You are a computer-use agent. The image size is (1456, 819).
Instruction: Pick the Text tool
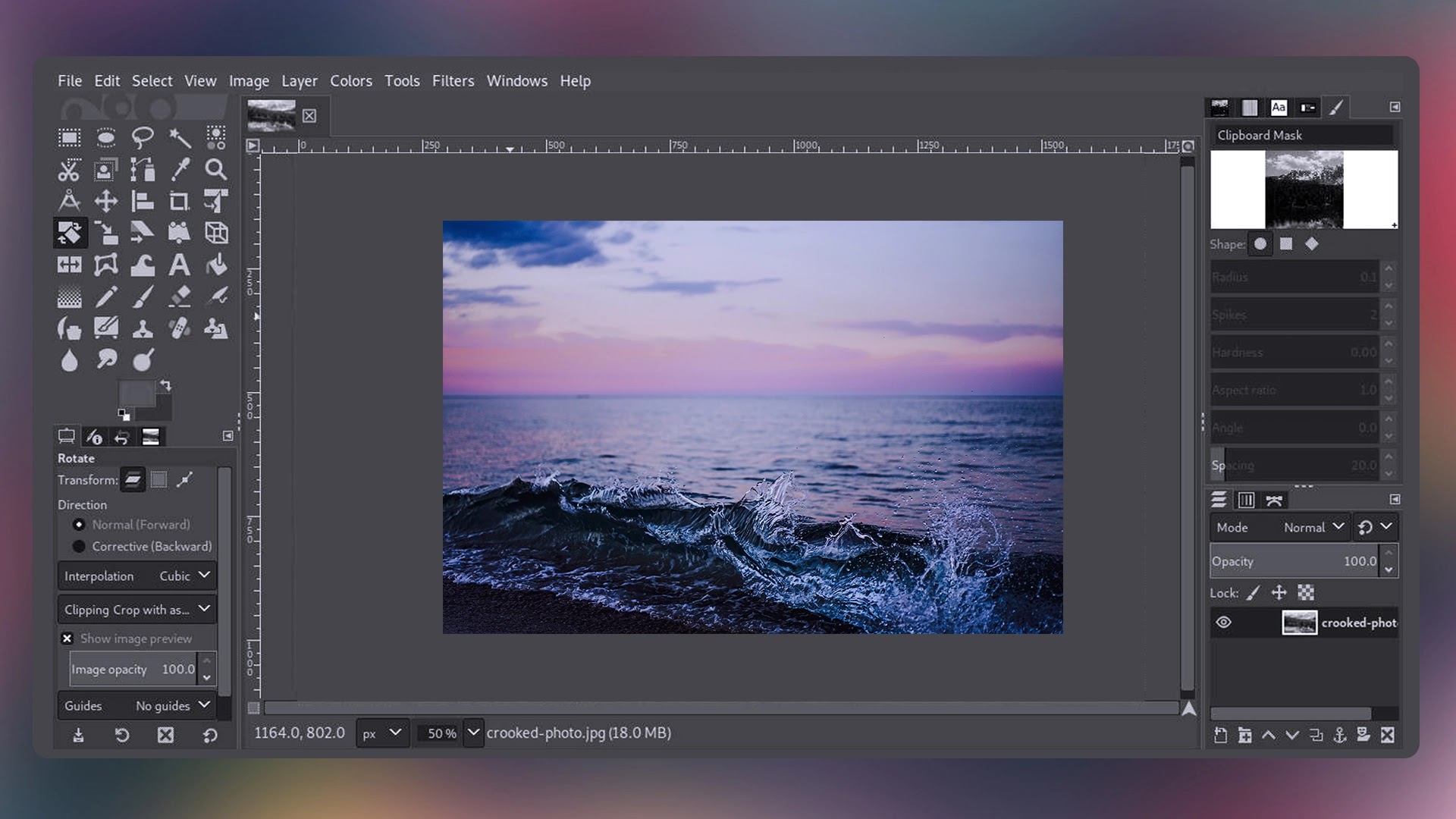pos(180,265)
